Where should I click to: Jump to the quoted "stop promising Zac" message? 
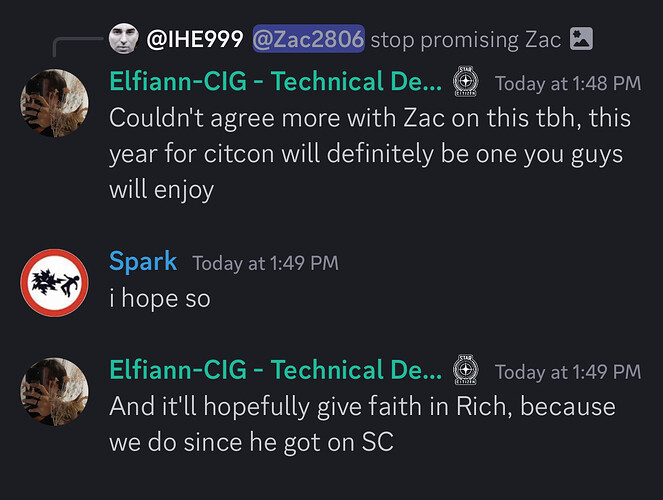pos(466,40)
